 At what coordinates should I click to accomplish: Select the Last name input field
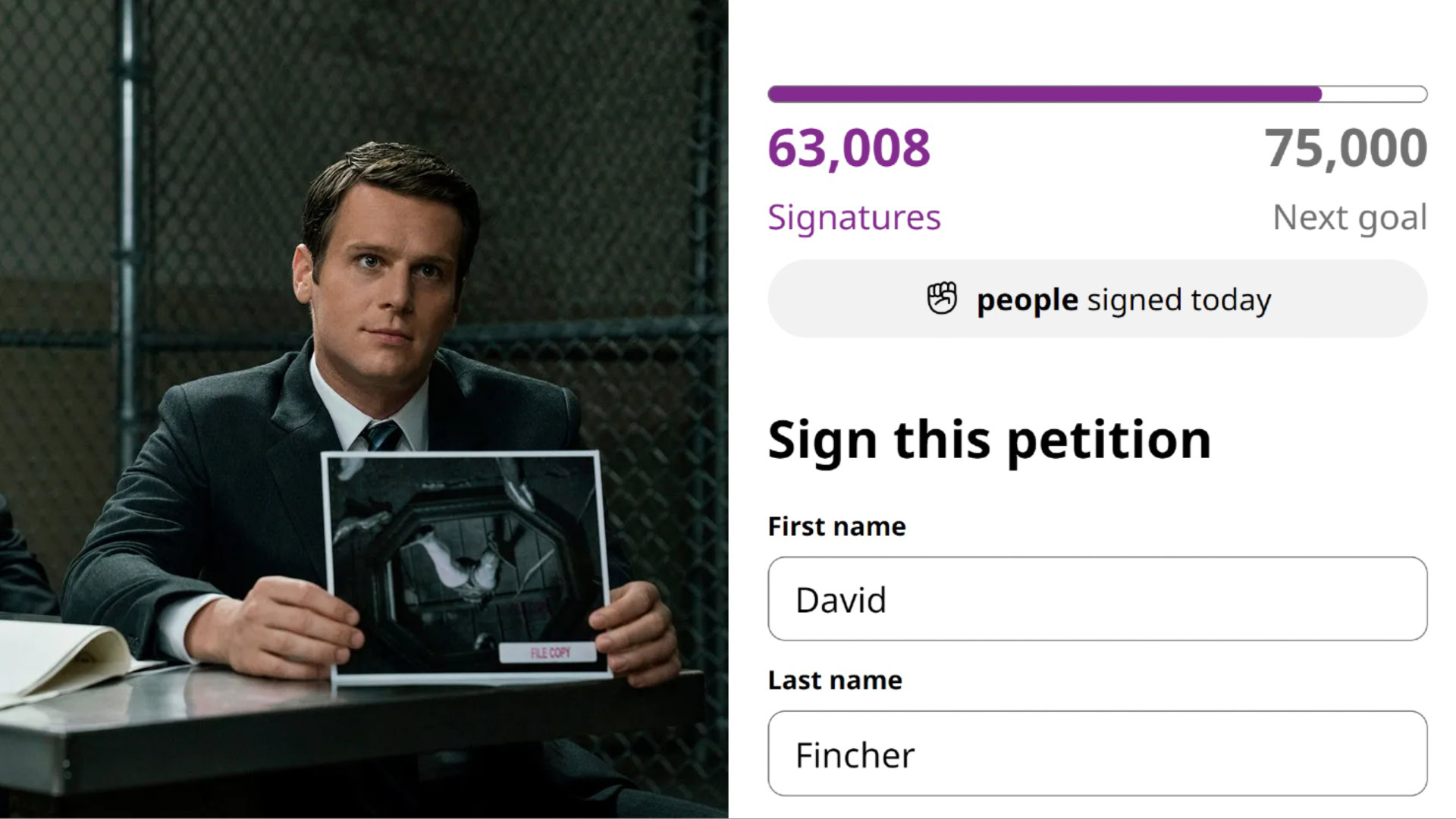tap(1097, 754)
